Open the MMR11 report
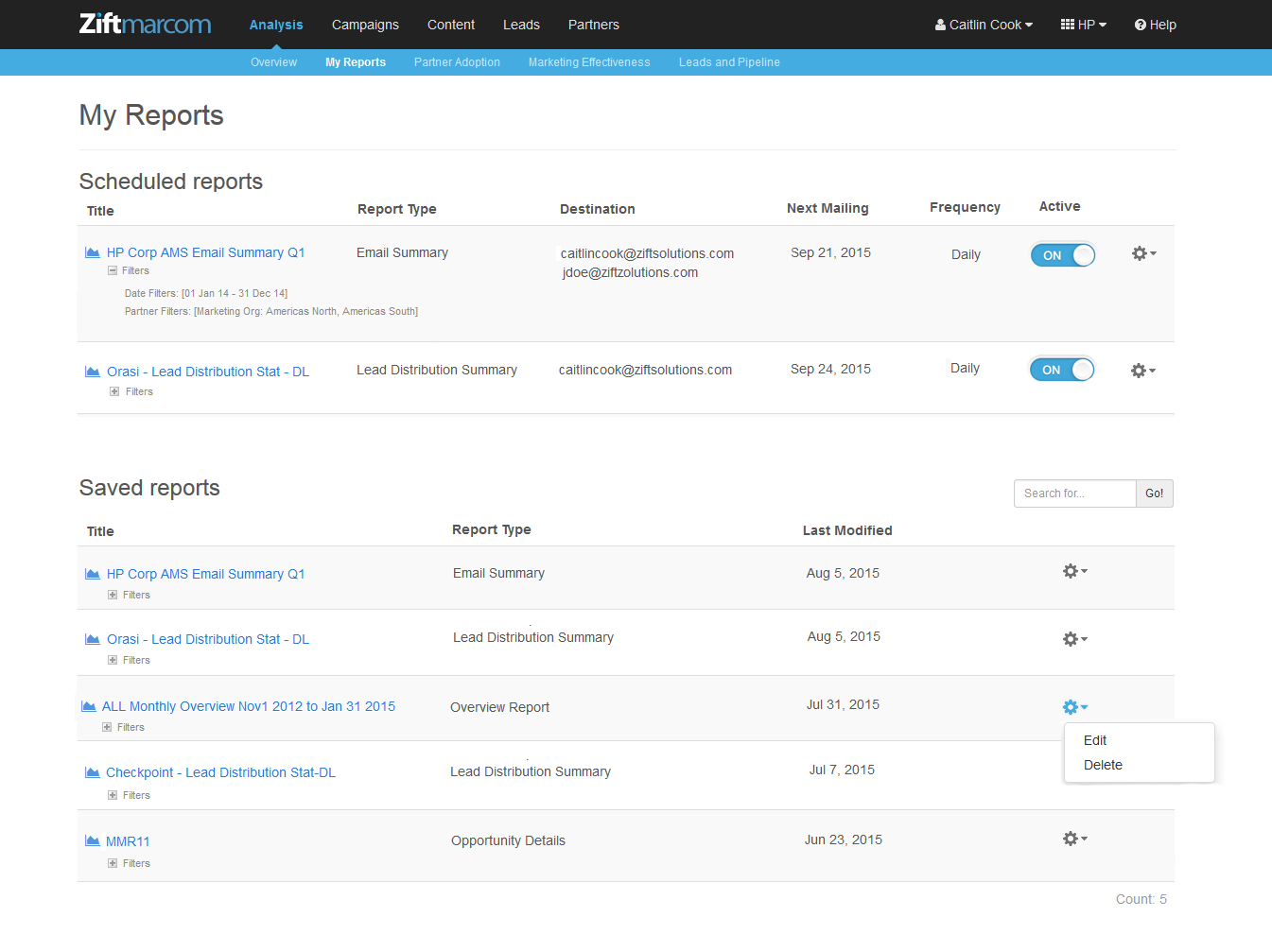This screenshot has height=952, width=1272. click(128, 841)
